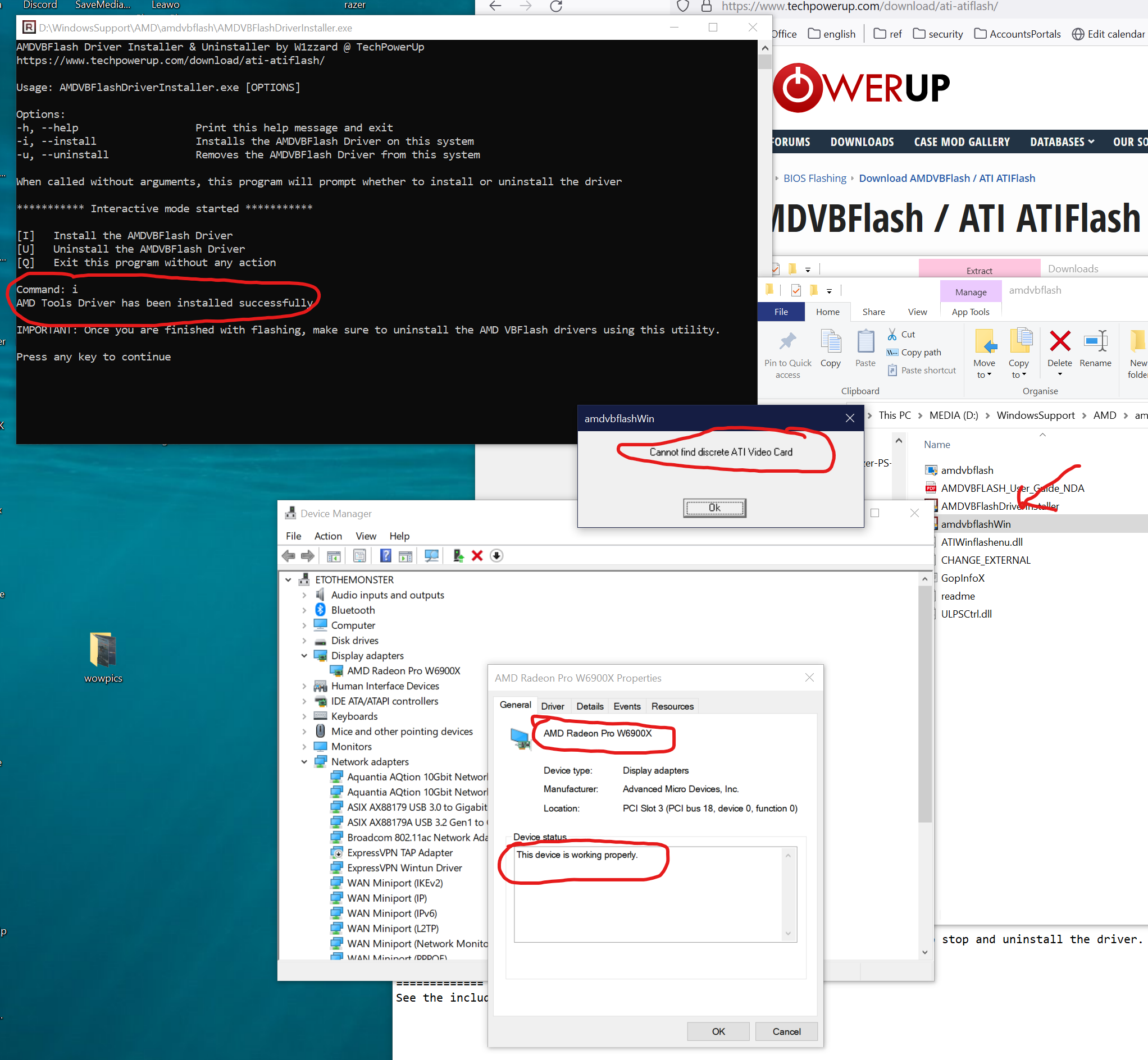Expand the Keyboards node
Image resolution: width=1148 pixels, height=1060 pixels.
pos(304,716)
